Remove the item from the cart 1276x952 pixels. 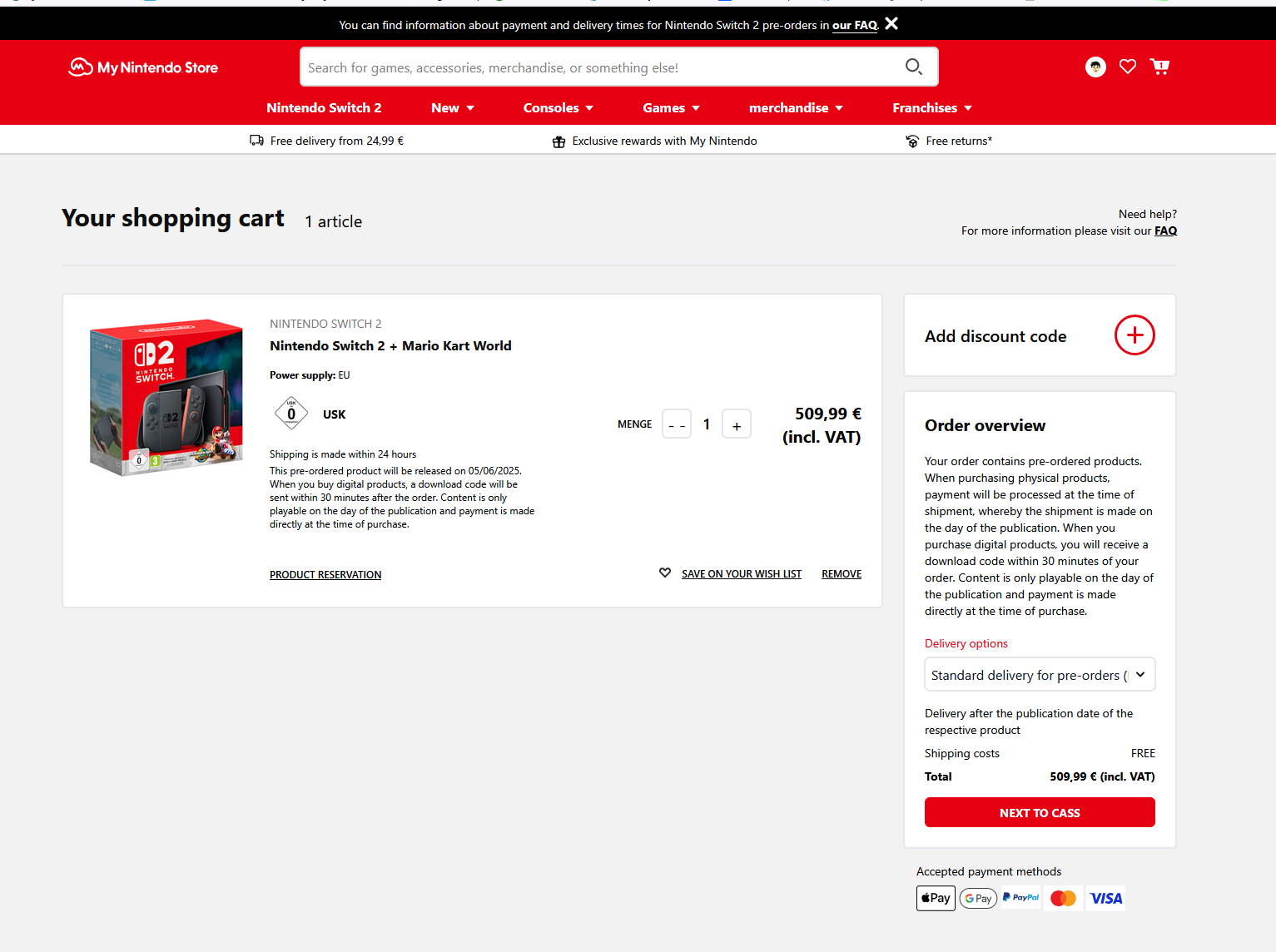pyautogui.click(x=842, y=574)
